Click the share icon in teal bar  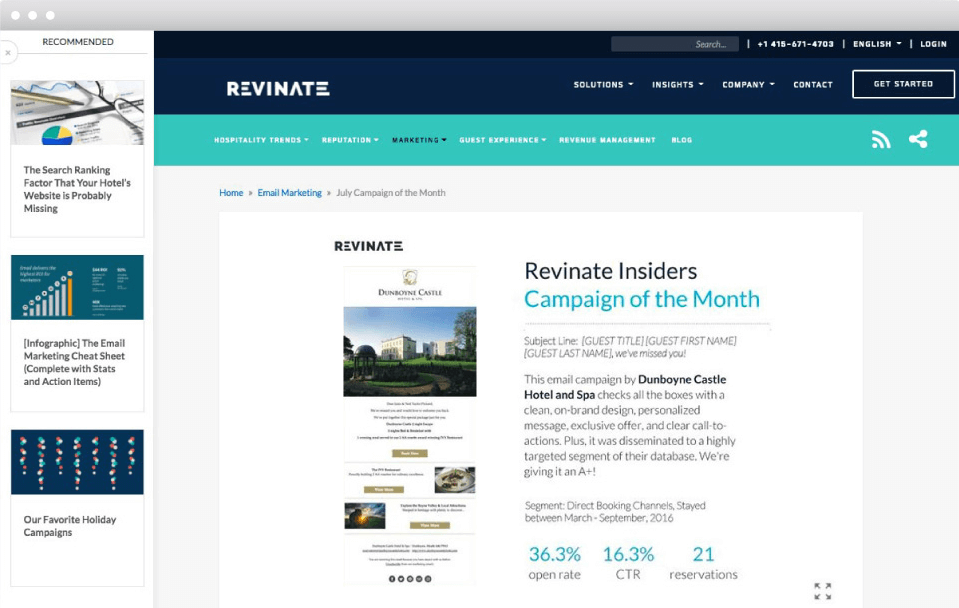click(x=918, y=139)
